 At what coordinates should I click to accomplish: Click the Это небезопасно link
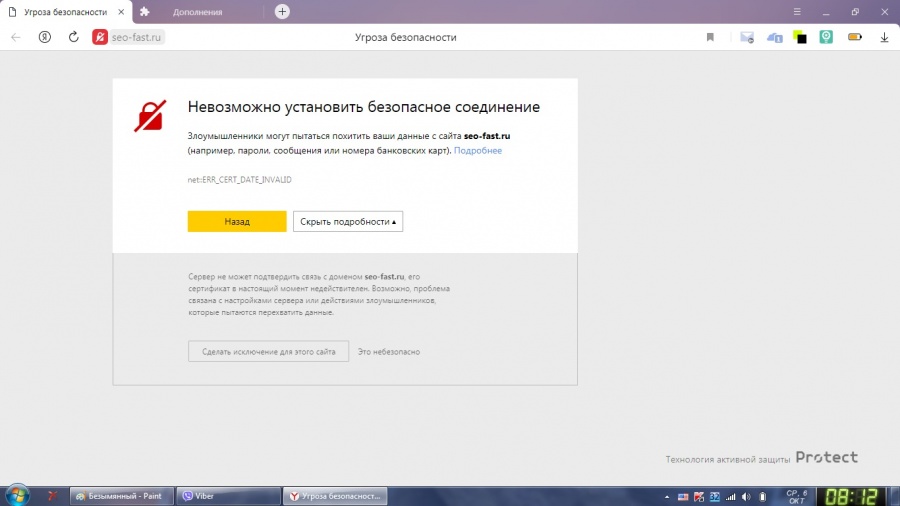tap(389, 352)
